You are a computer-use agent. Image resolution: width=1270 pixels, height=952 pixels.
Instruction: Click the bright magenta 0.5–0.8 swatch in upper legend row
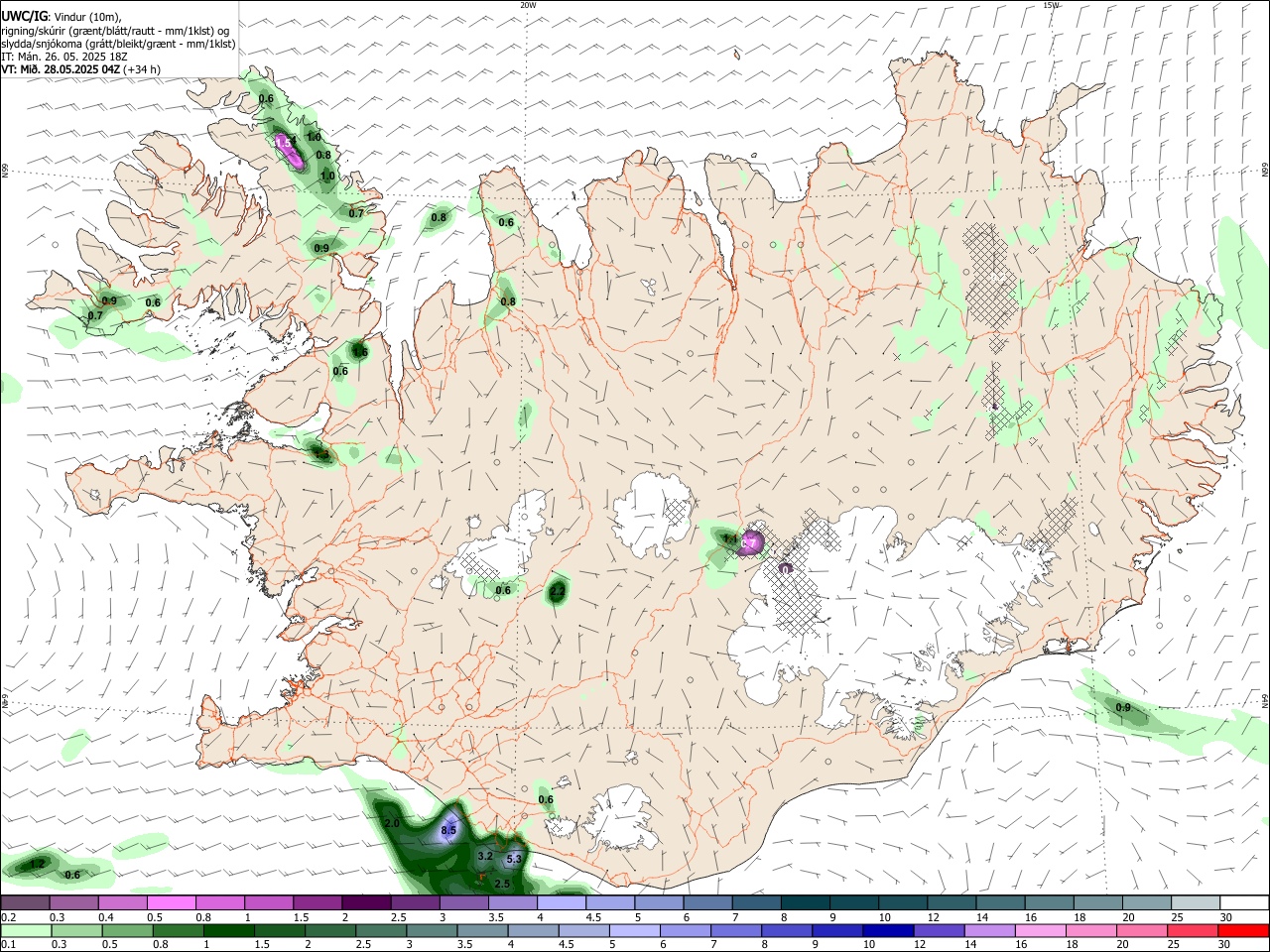(172, 903)
